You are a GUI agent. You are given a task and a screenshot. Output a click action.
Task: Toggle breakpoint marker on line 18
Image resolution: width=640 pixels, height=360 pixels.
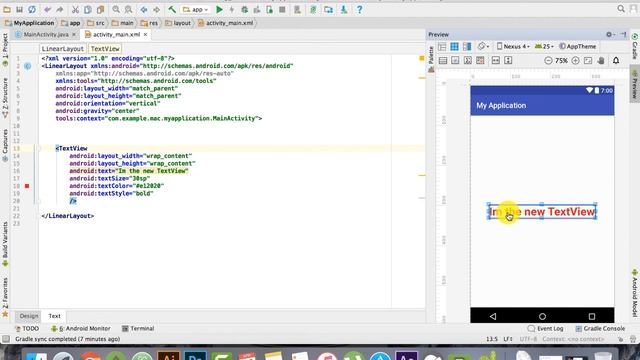(x=27, y=186)
